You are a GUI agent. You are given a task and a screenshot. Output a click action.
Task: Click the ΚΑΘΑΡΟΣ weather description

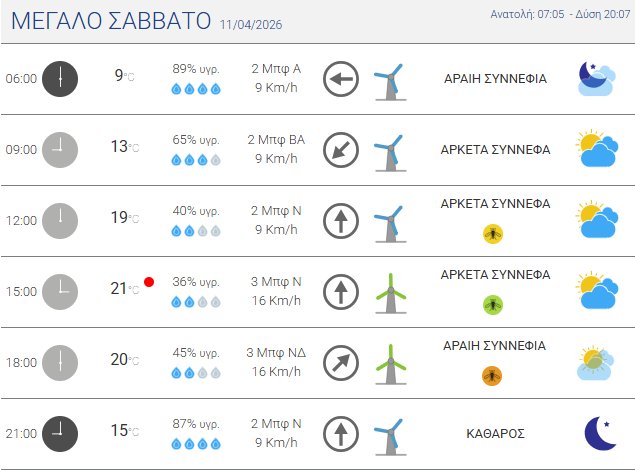[x=495, y=434]
